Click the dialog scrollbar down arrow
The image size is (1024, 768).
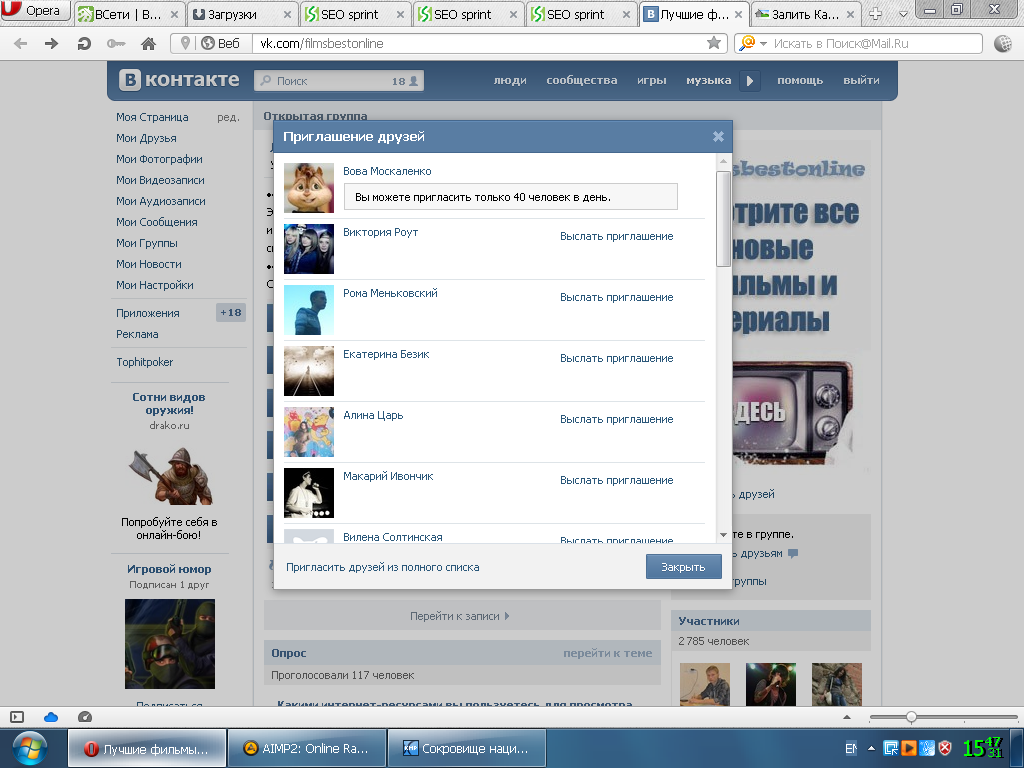723,536
